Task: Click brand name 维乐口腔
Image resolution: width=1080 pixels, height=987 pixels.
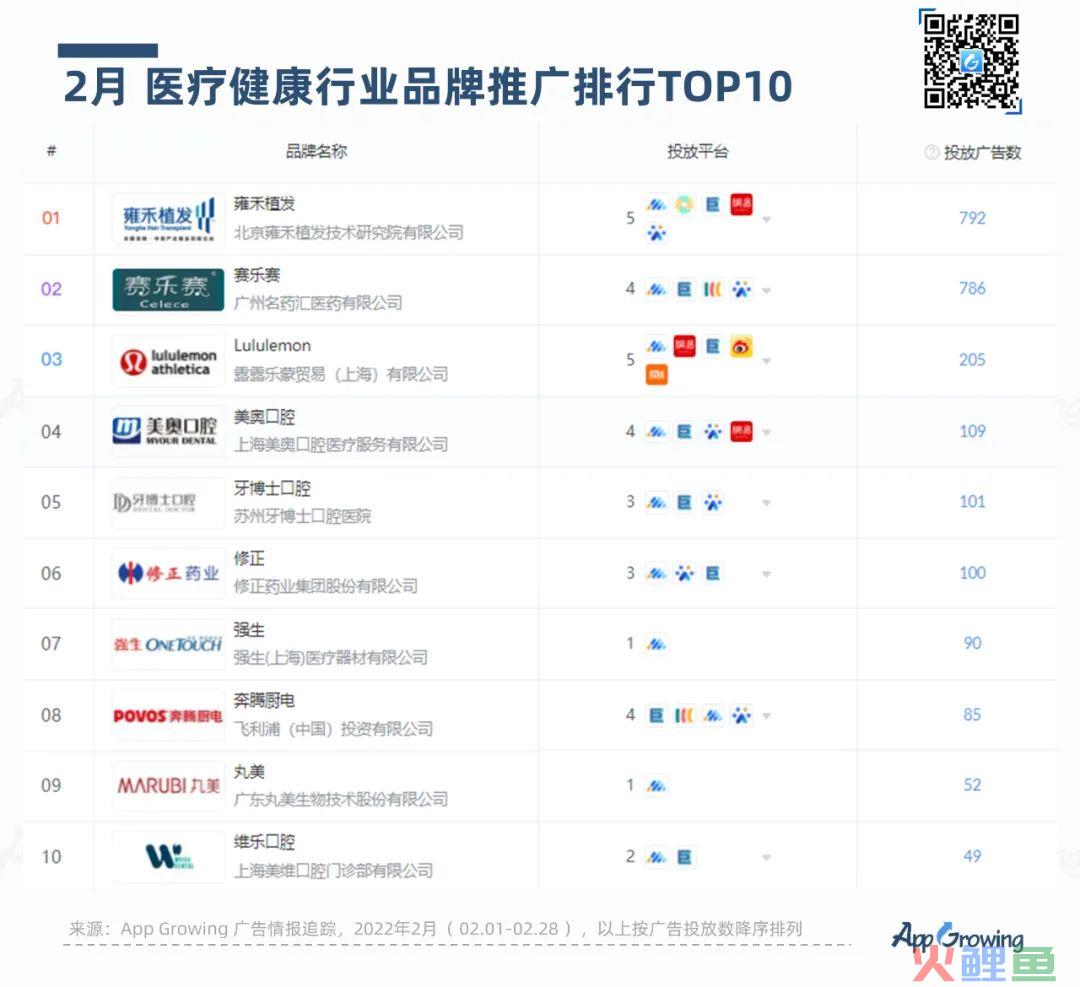Action: [264, 842]
